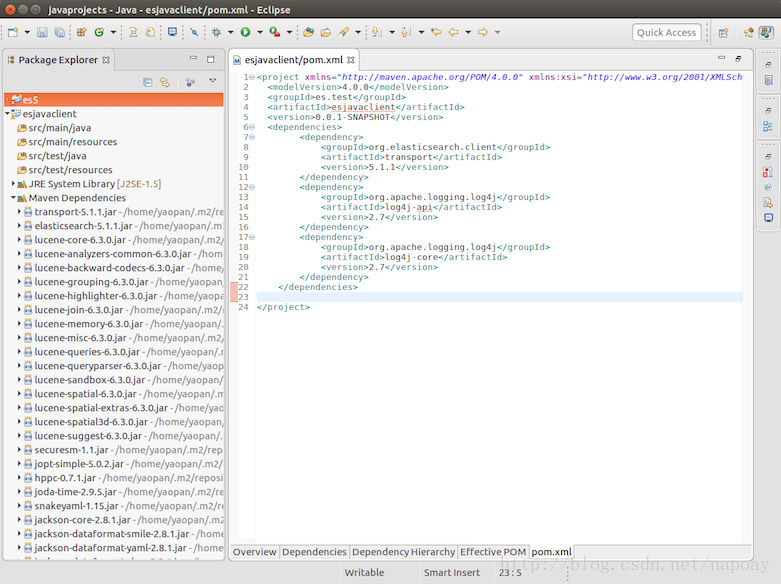Open the Problems view icon on right trim
This screenshot has width=781, height=584.
[768, 172]
